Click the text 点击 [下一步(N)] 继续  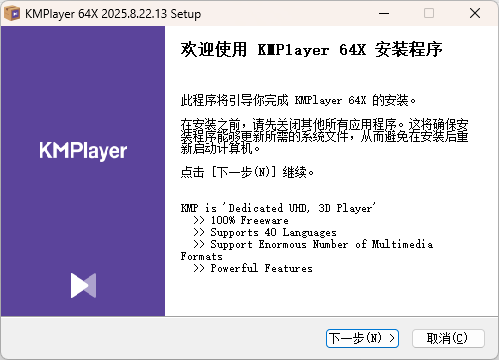(x=247, y=172)
